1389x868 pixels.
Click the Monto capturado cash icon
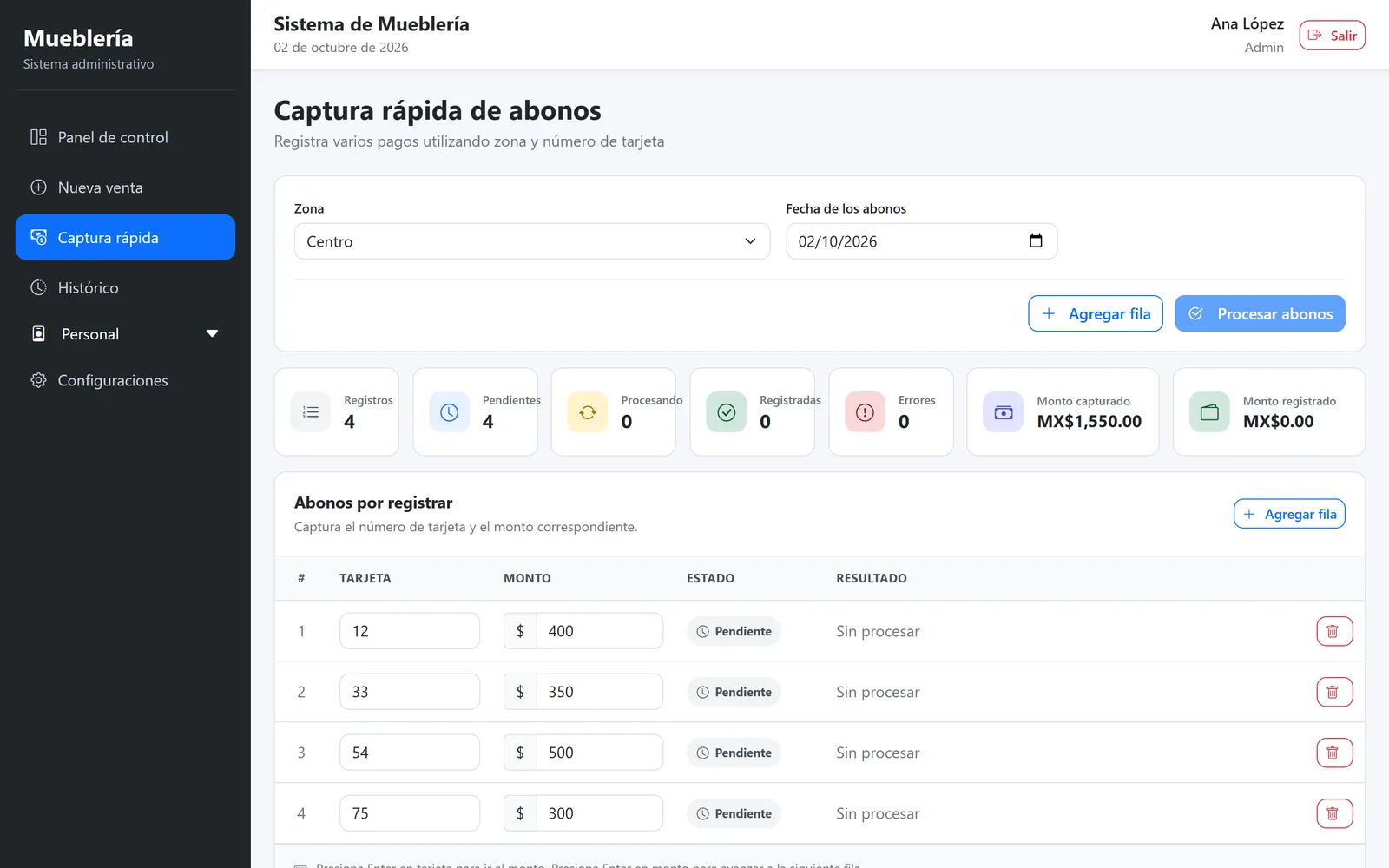coord(1003,412)
